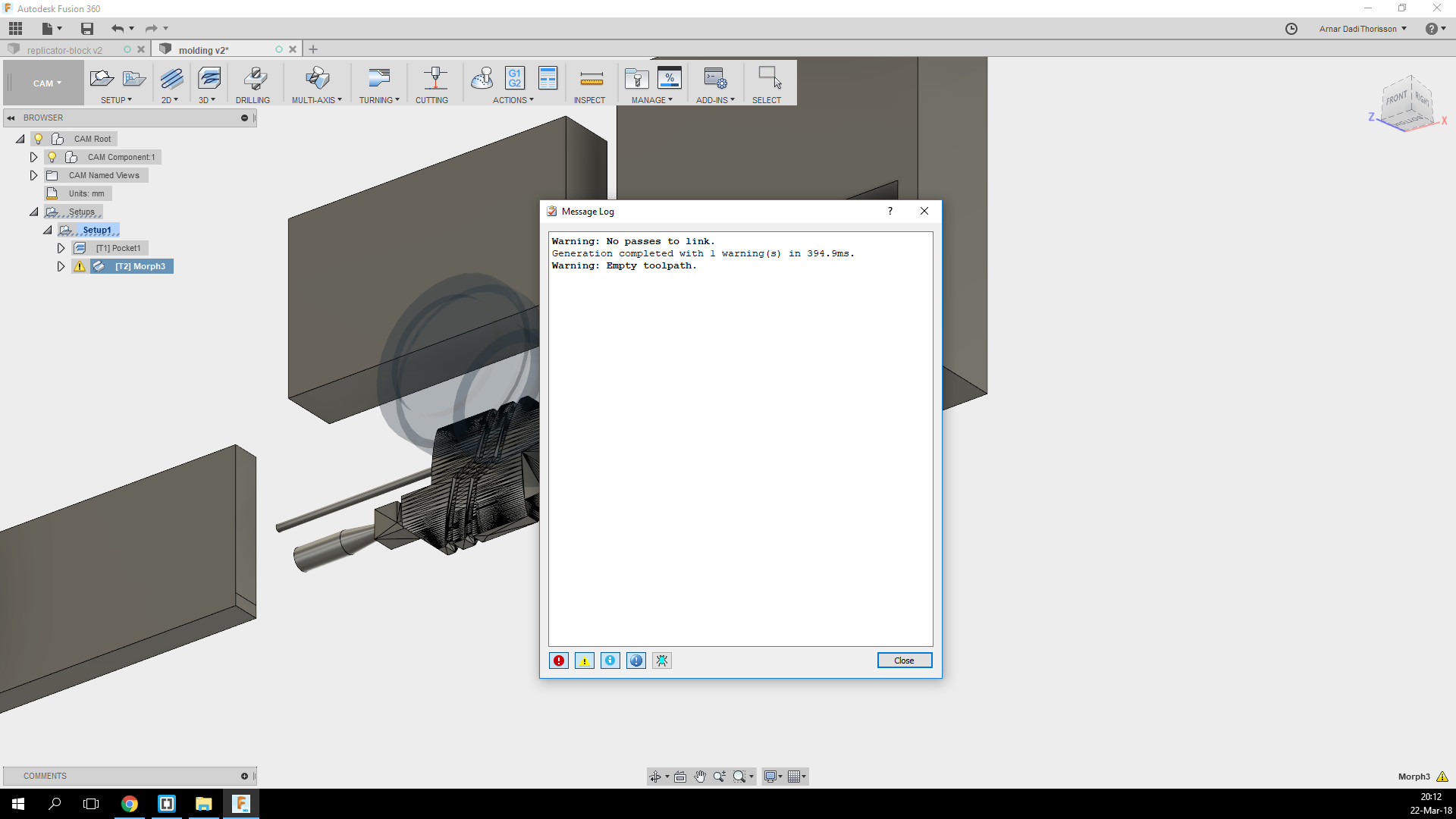Click the job status clock icon
This screenshot has height=819, width=1456.
(1291, 29)
